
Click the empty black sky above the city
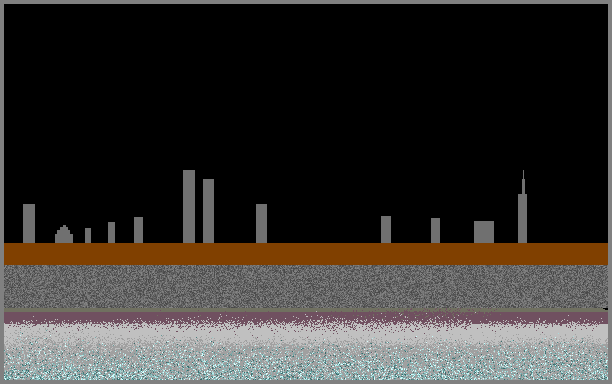click(x=306, y=86)
